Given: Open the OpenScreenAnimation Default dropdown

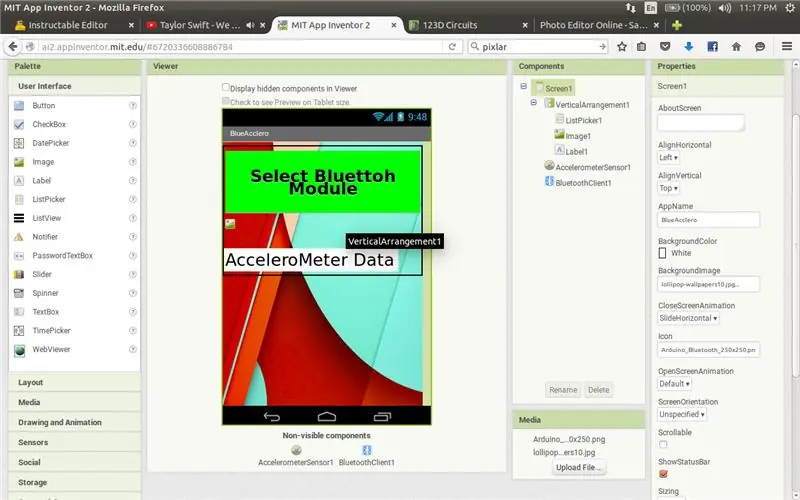Looking at the screenshot, I should [x=674, y=384].
